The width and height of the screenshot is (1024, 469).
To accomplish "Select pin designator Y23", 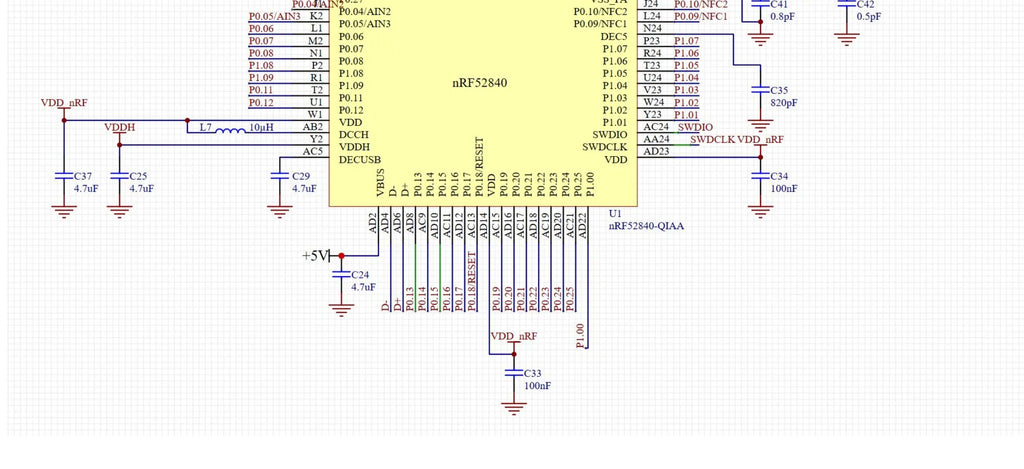I will click(x=652, y=114).
